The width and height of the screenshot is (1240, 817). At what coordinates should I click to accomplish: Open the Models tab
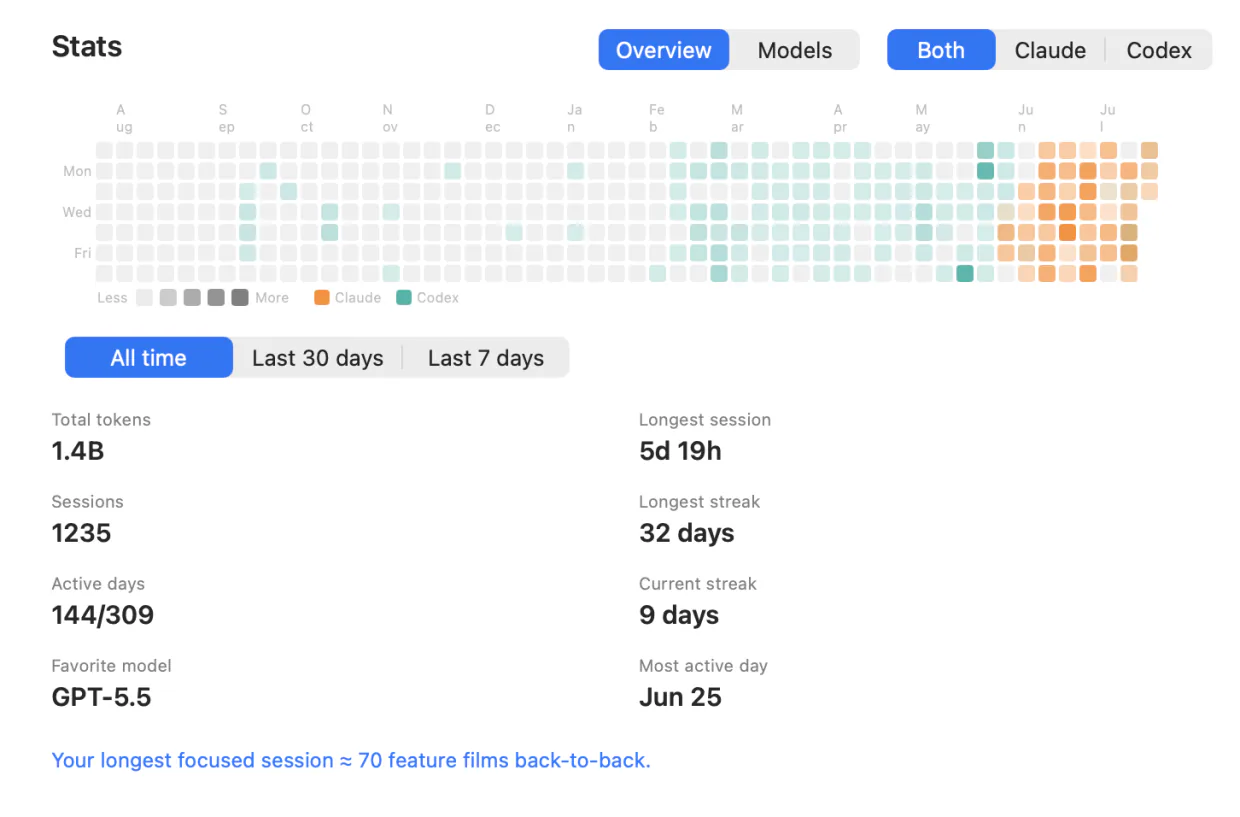(795, 50)
